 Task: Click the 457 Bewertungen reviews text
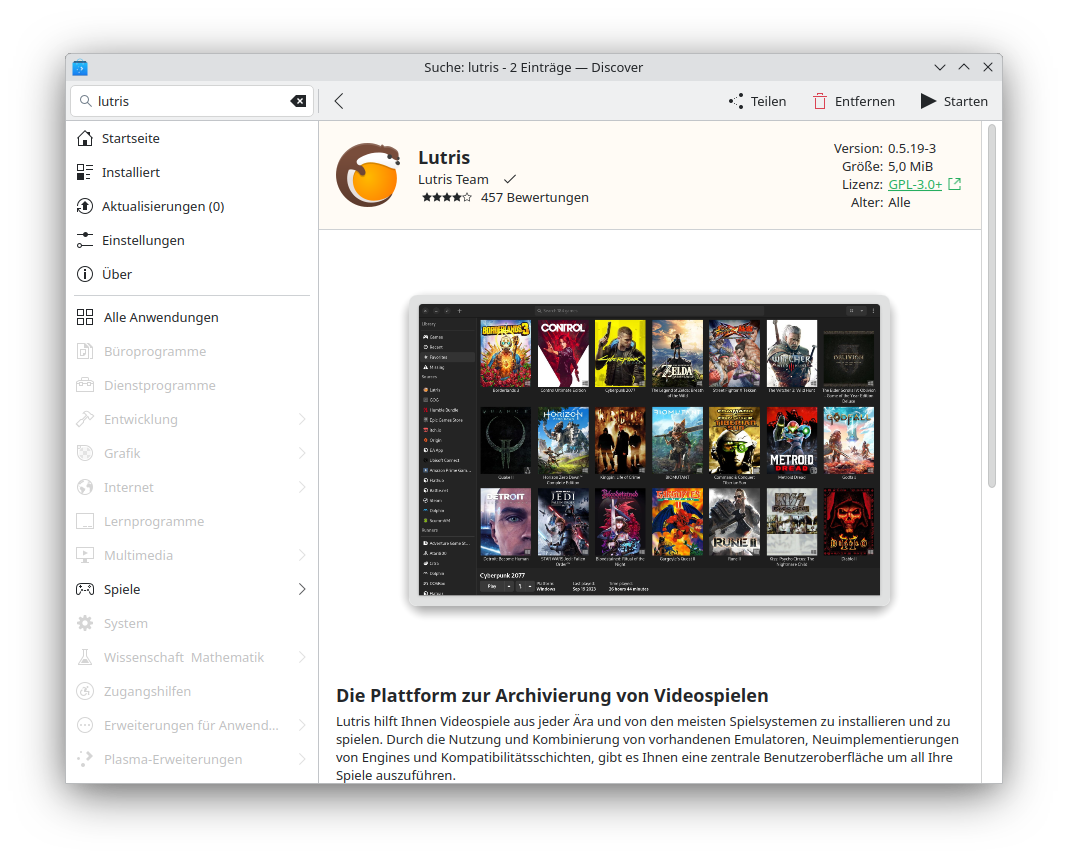[535, 198]
